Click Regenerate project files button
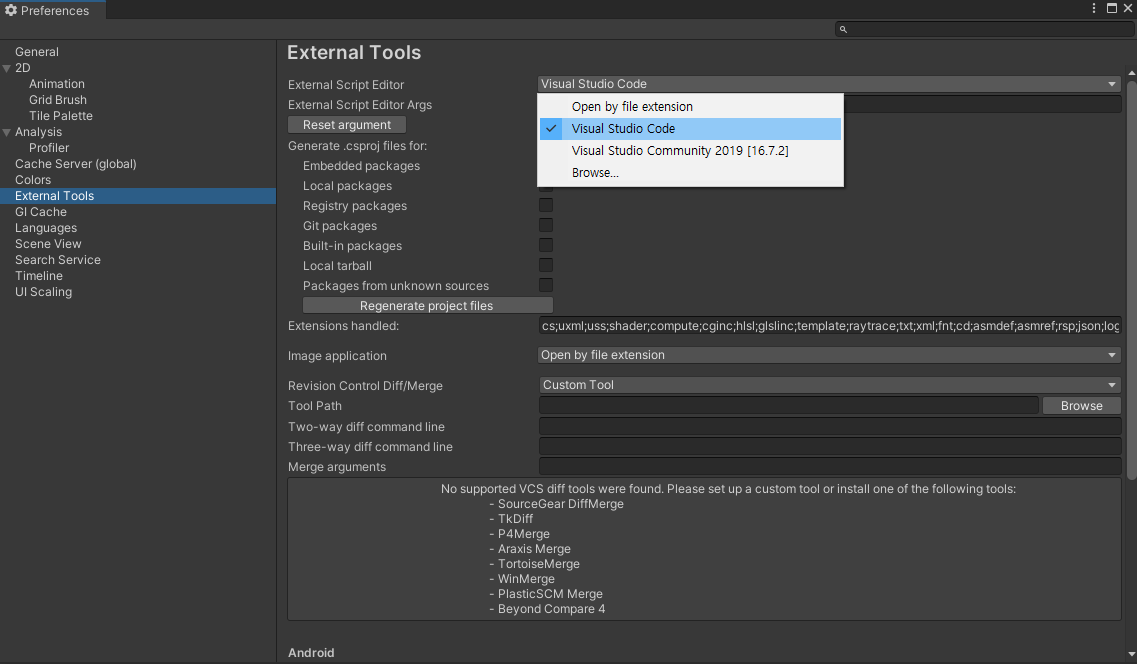1137x664 pixels. [427, 306]
